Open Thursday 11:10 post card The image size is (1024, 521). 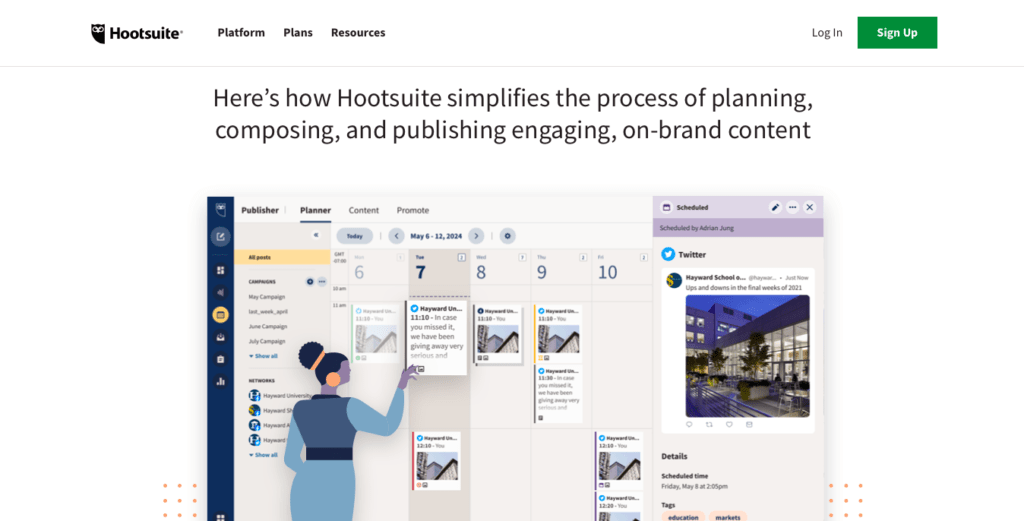click(558, 334)
